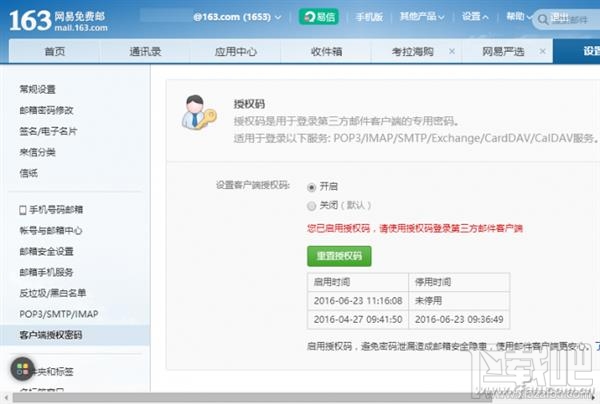Viewport: 600px width, 404px height.
Task: Click the 授权码 heading
Action: (249, 104)
